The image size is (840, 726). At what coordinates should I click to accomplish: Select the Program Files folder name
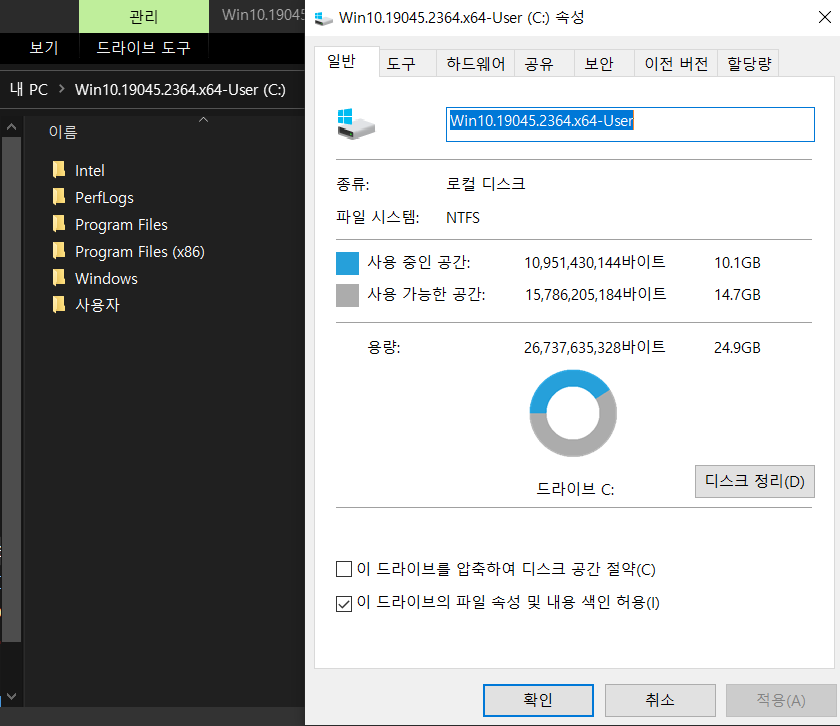[121, 224]
